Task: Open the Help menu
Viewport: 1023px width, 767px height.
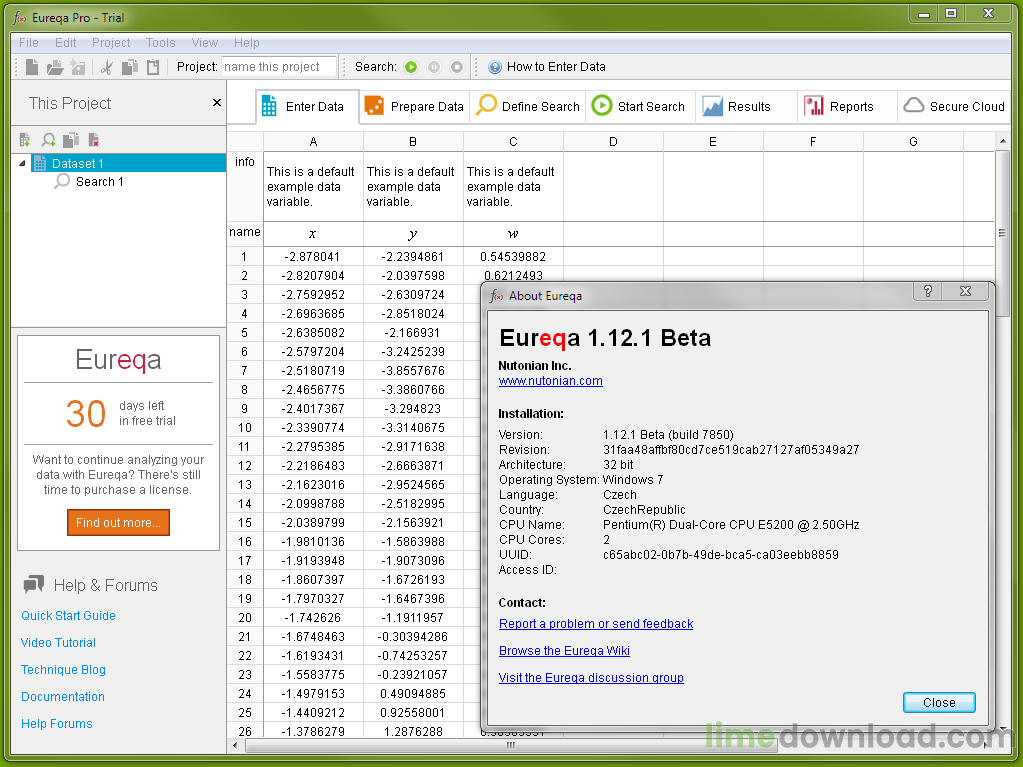Action: coord(247,42)
